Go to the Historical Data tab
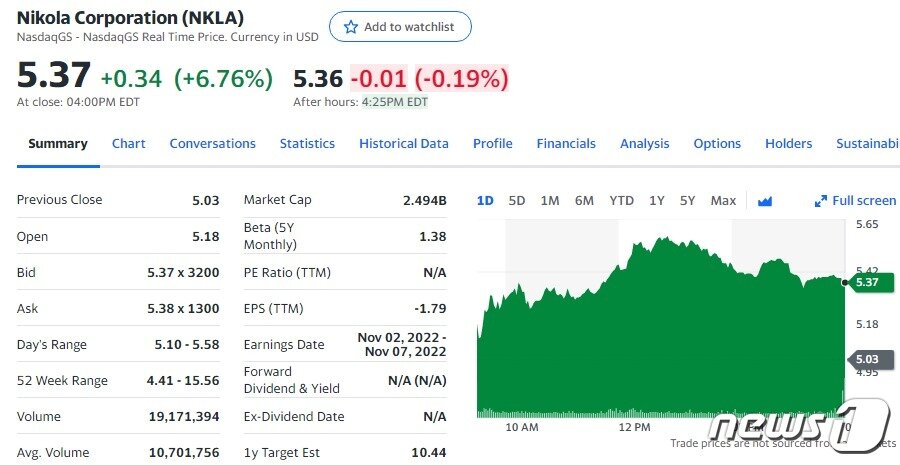The image size is (900, 465). [x=404, y=143]
